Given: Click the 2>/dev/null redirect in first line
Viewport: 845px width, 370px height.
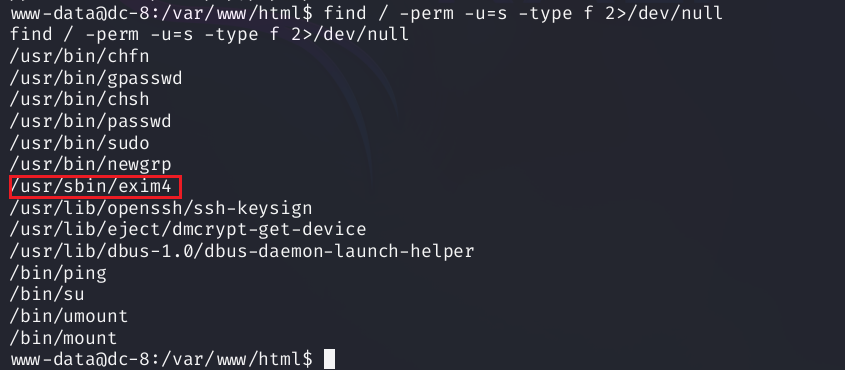Looking at the screenshot, I should coord(663,13).
